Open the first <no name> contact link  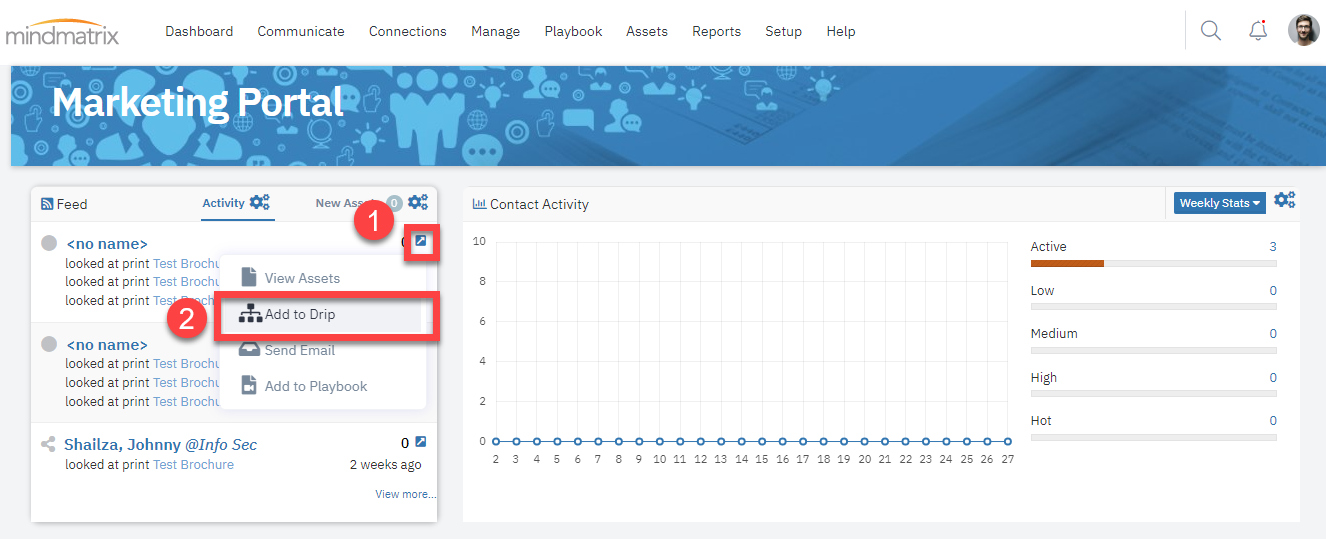107,243
